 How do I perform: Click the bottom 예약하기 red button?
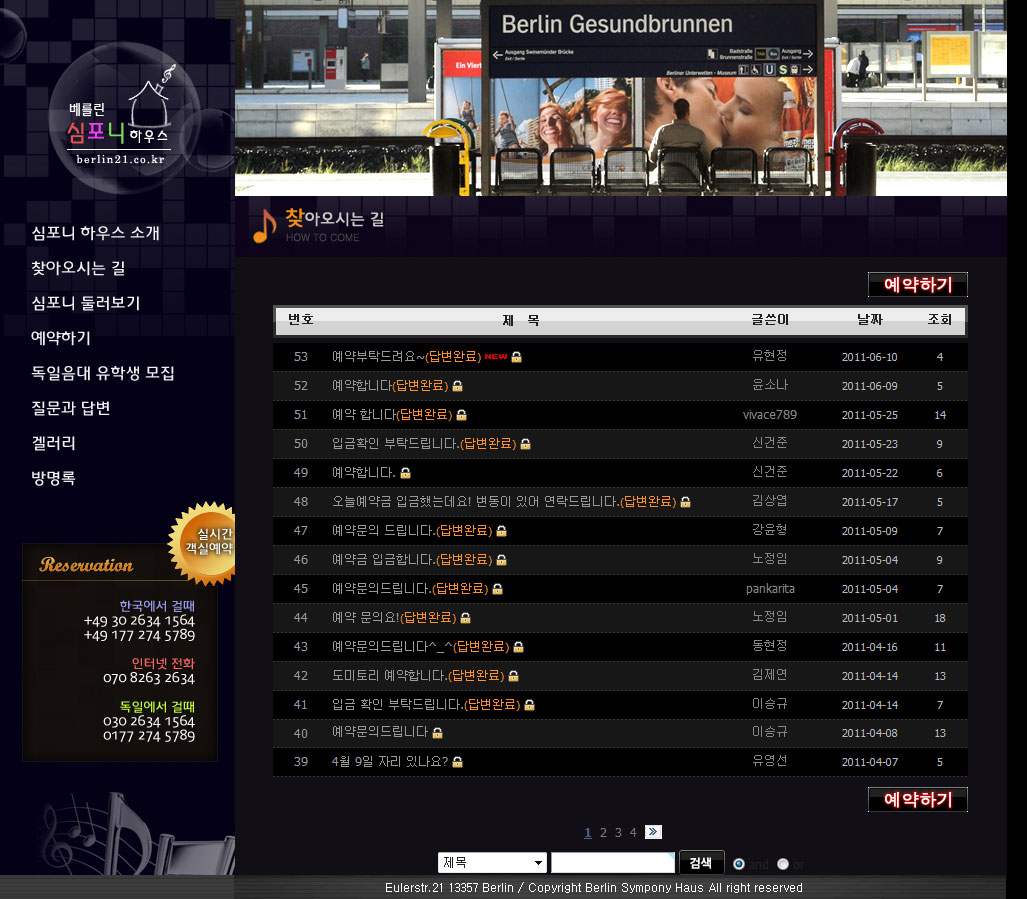pos(918,799)
